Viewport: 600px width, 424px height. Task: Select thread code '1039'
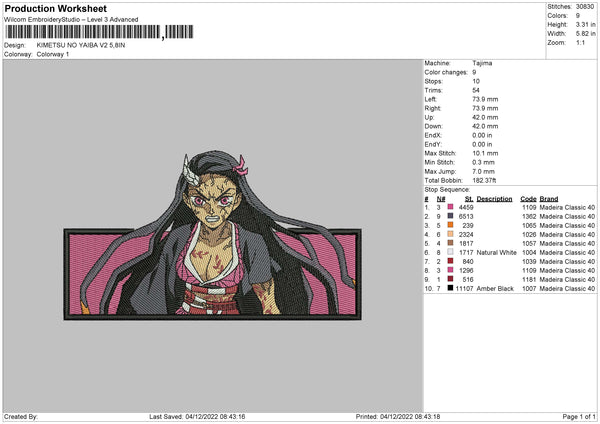[x=529, y=261]
